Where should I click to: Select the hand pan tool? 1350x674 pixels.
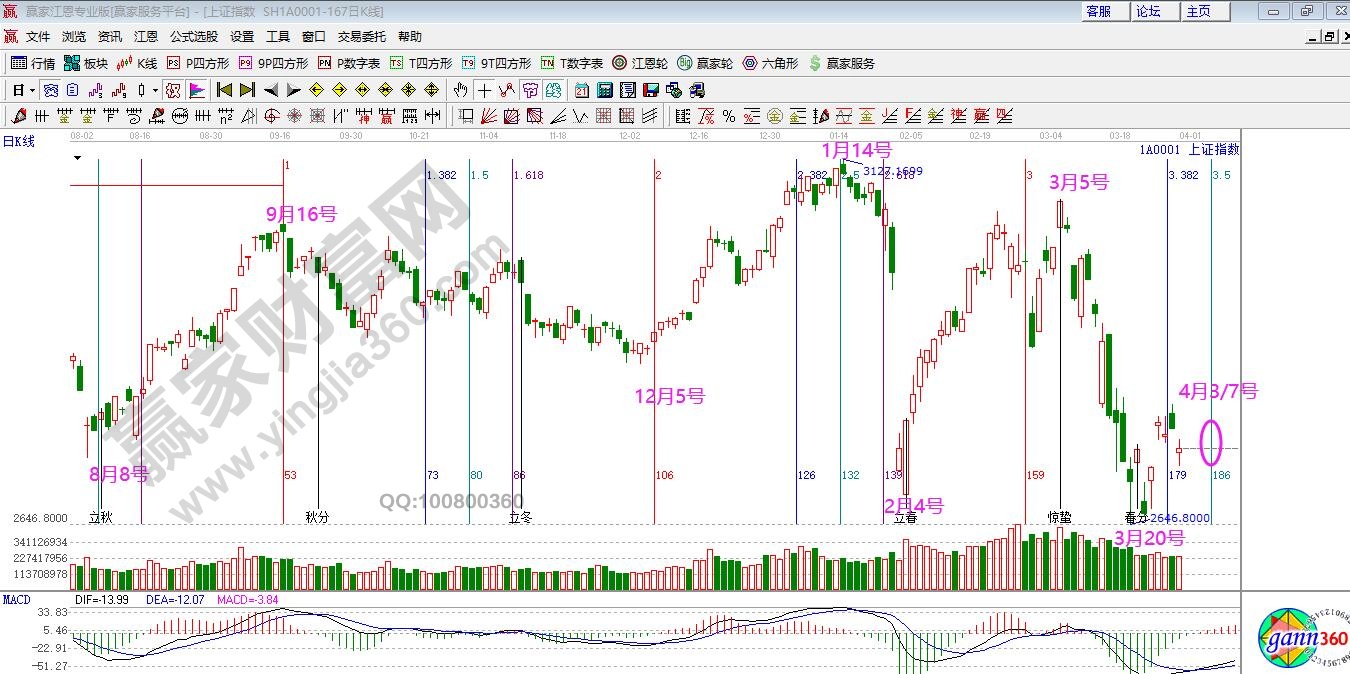[460, 90]
